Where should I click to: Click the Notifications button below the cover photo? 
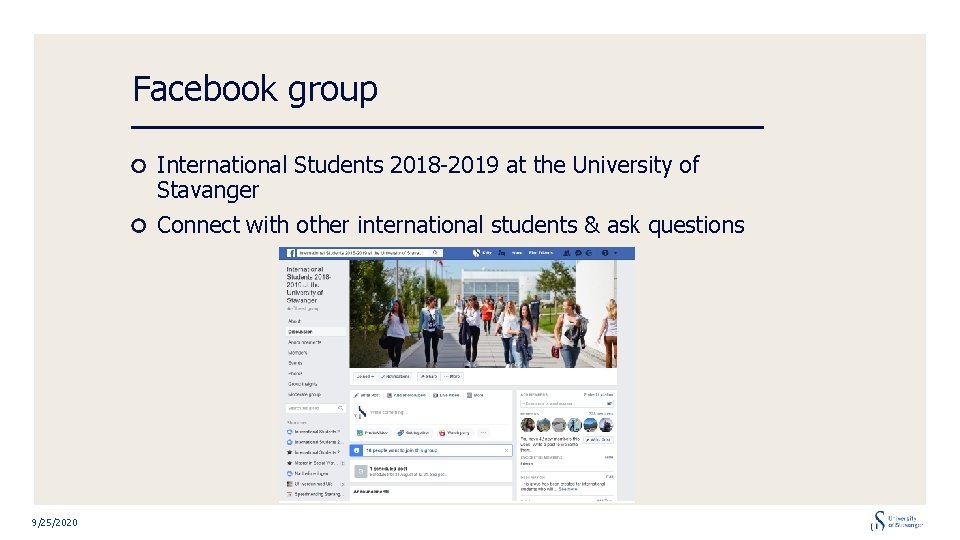point(396,377)
